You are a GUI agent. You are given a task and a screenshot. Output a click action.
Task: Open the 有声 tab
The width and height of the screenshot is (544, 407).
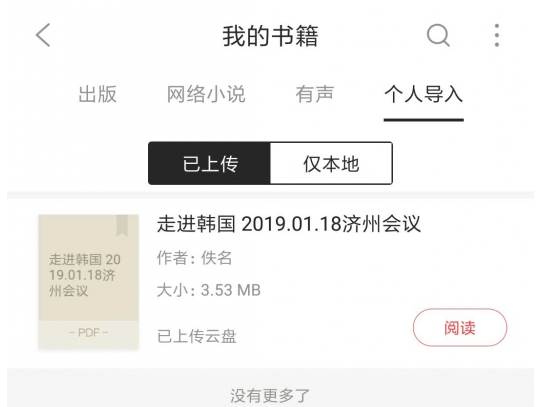click(315, 94)
